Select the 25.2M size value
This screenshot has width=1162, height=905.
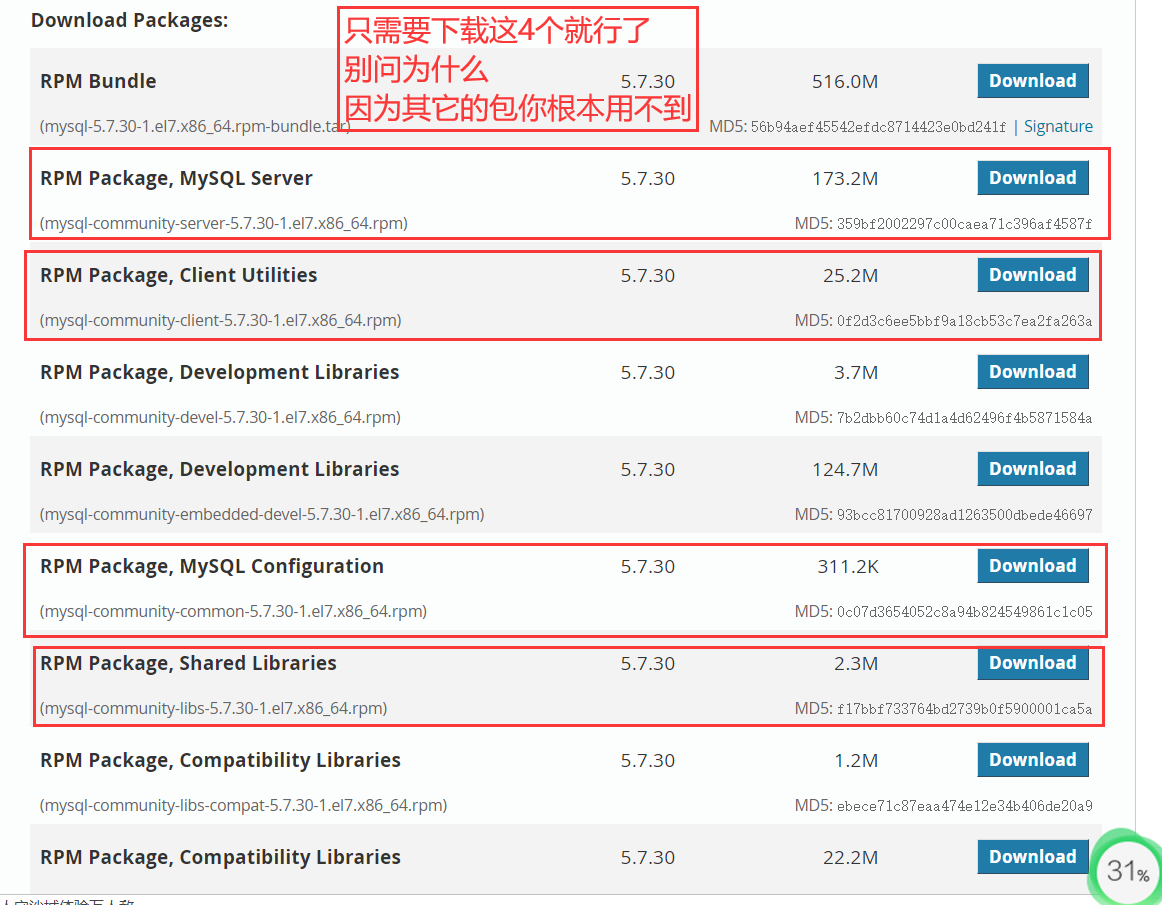pos(851,276)
